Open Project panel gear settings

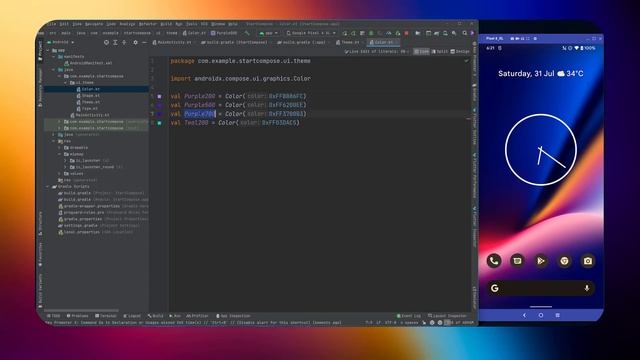click(136, 42)
